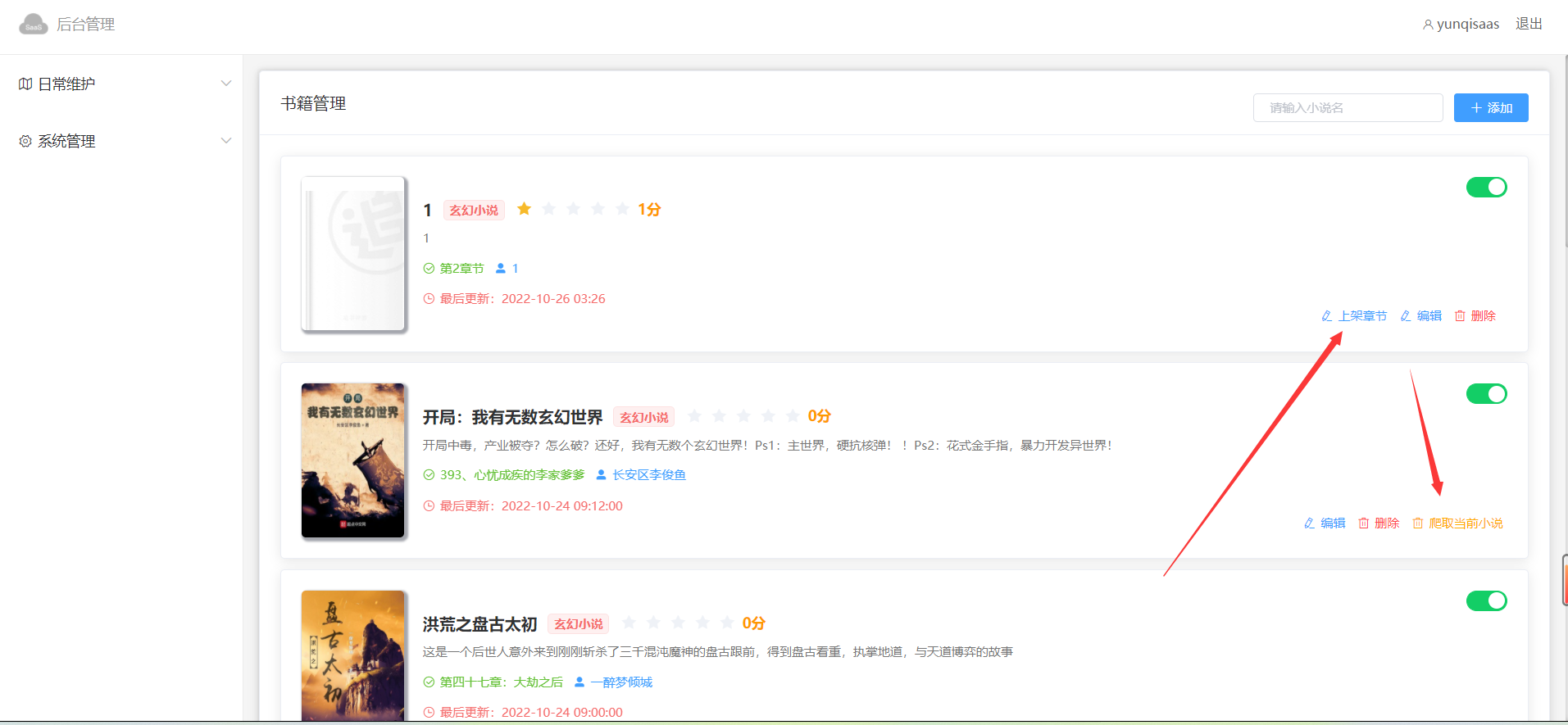The height and width of the screenshot is (725, 1568).
Task: Click the 书籍管理 page heading
Action: [313, 103]
